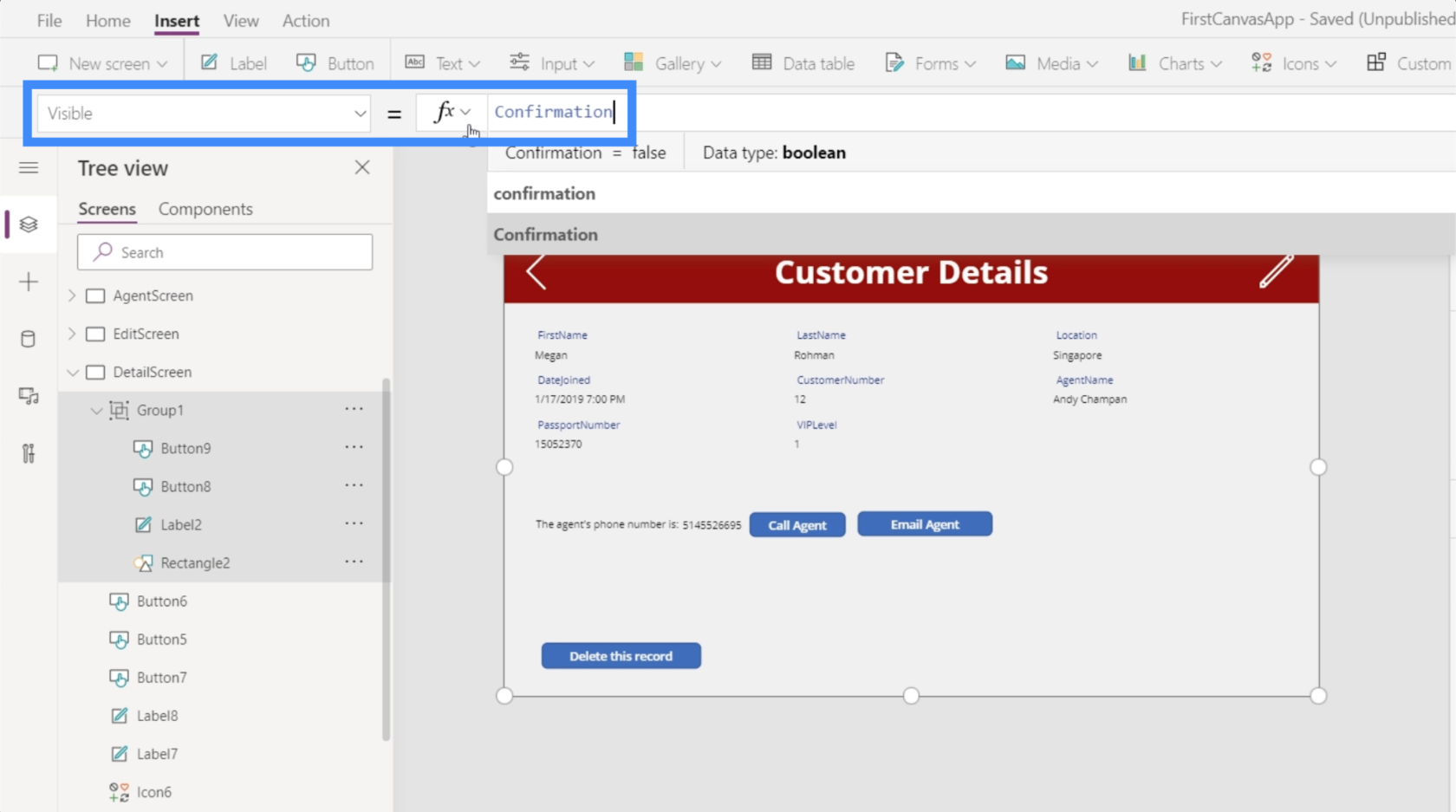Click the back arrow in app header

pos(536,272)
